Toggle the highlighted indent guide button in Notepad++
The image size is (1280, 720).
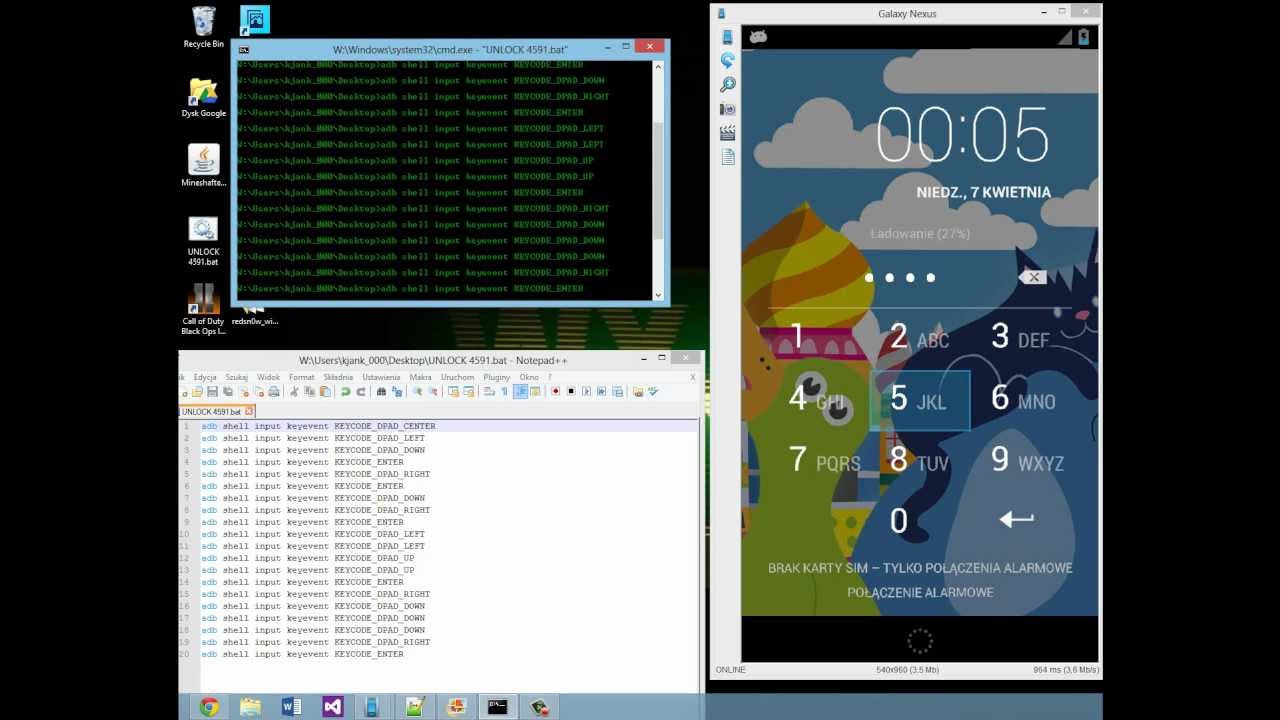pos(520,391)
